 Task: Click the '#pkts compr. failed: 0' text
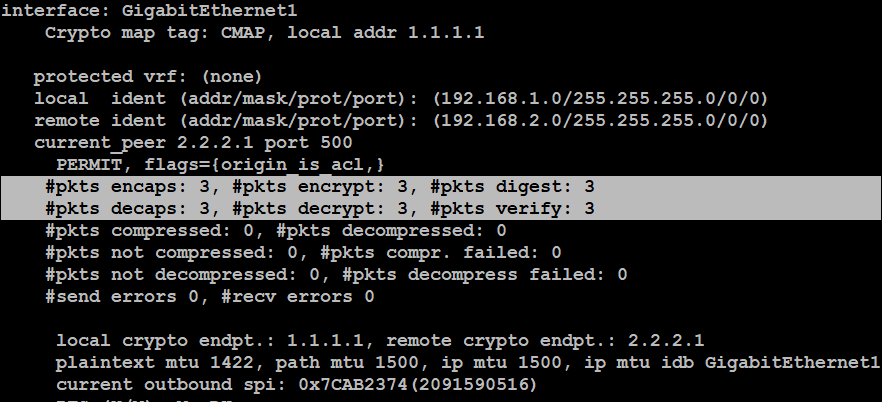coord(441,252)
